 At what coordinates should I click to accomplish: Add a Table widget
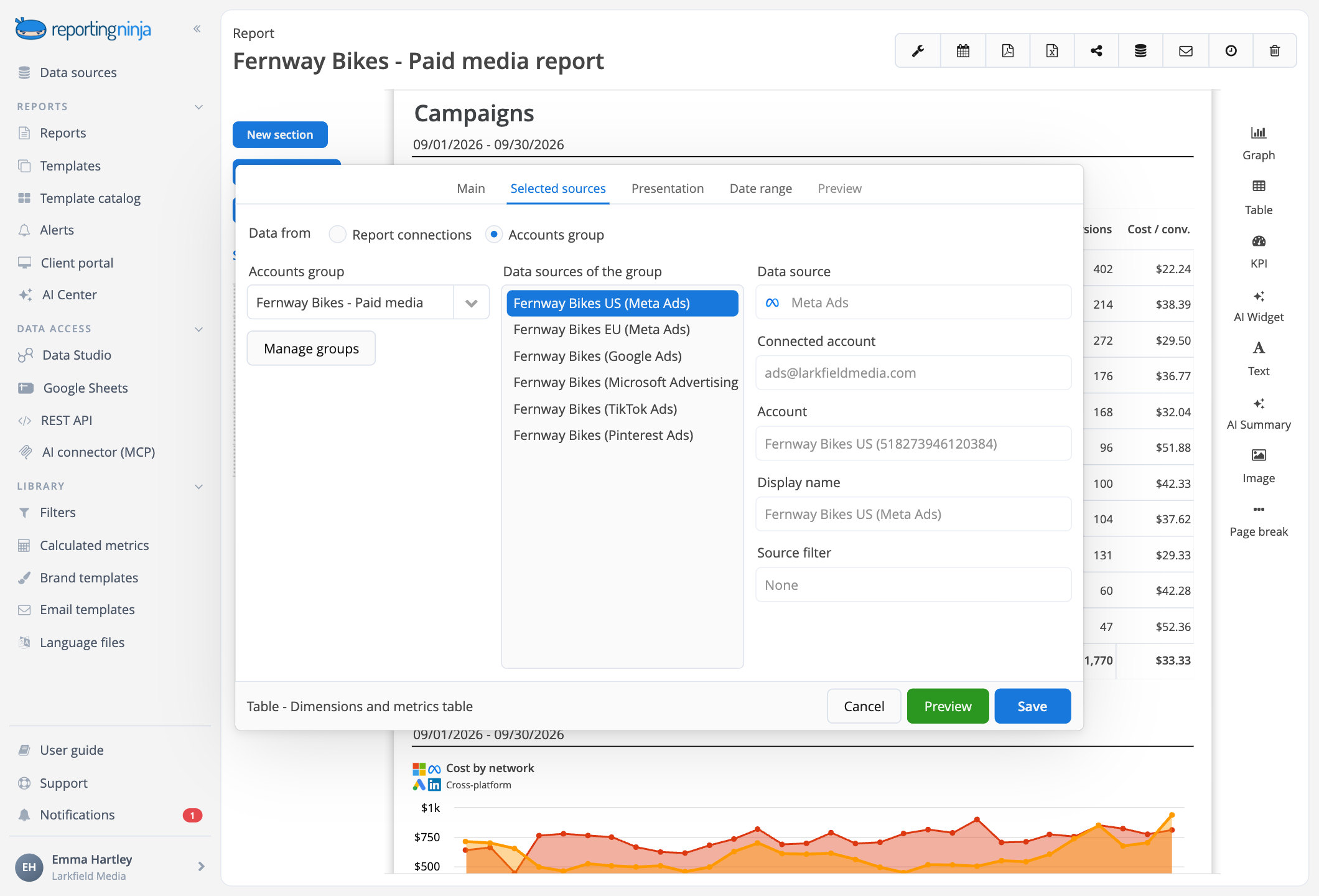pyautogui.click(x=1259, y=197)
